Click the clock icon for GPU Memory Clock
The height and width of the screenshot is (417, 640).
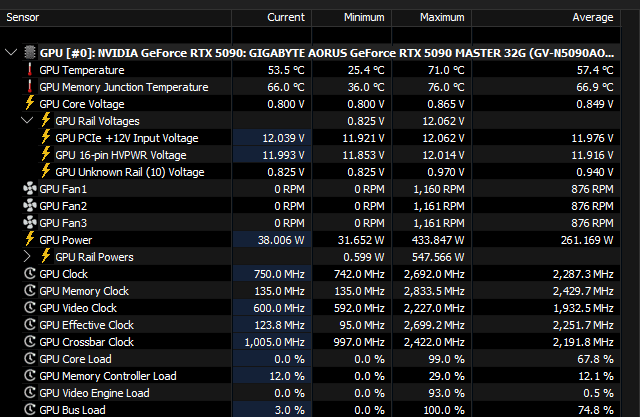point(30,291)
